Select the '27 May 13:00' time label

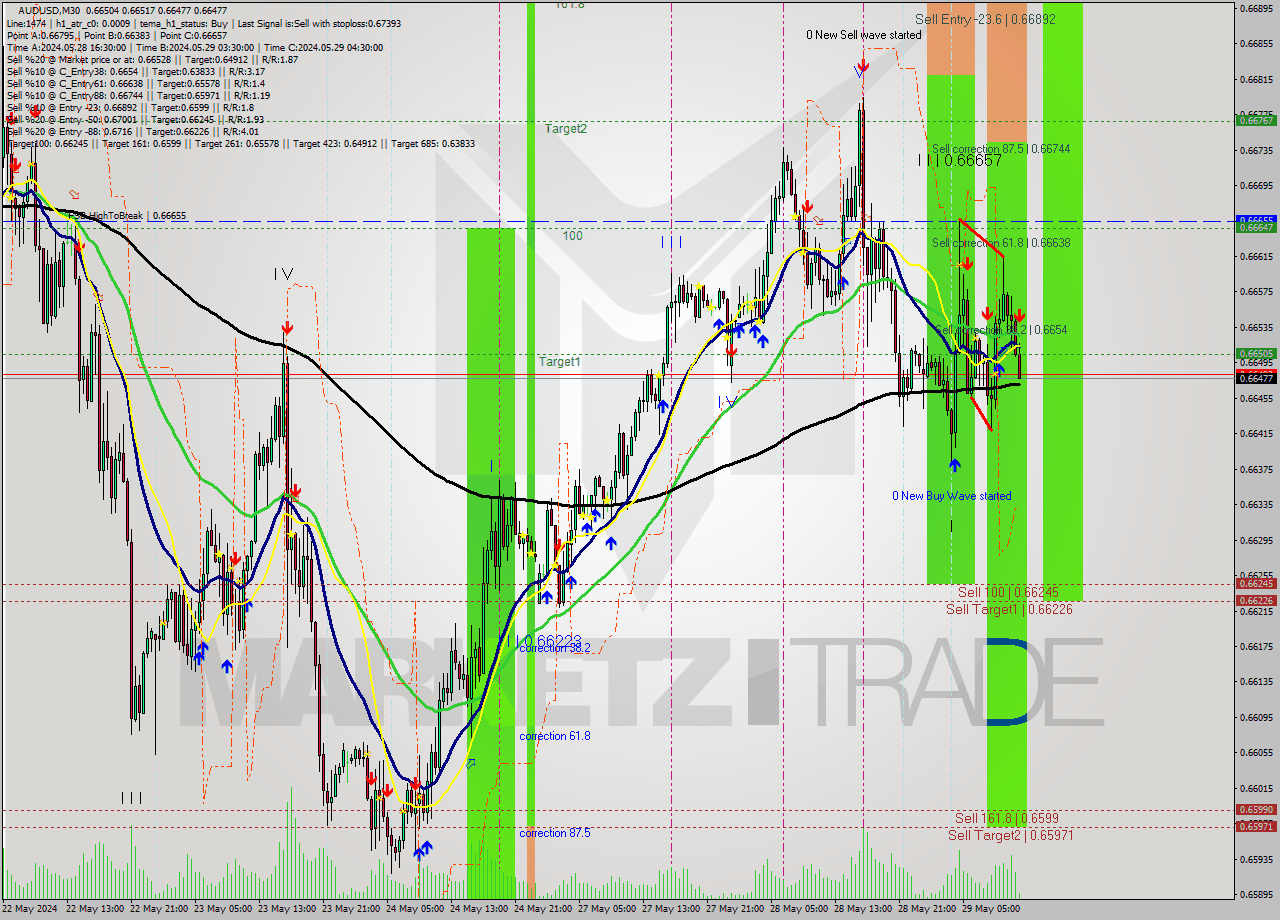[x=673, y=909]
